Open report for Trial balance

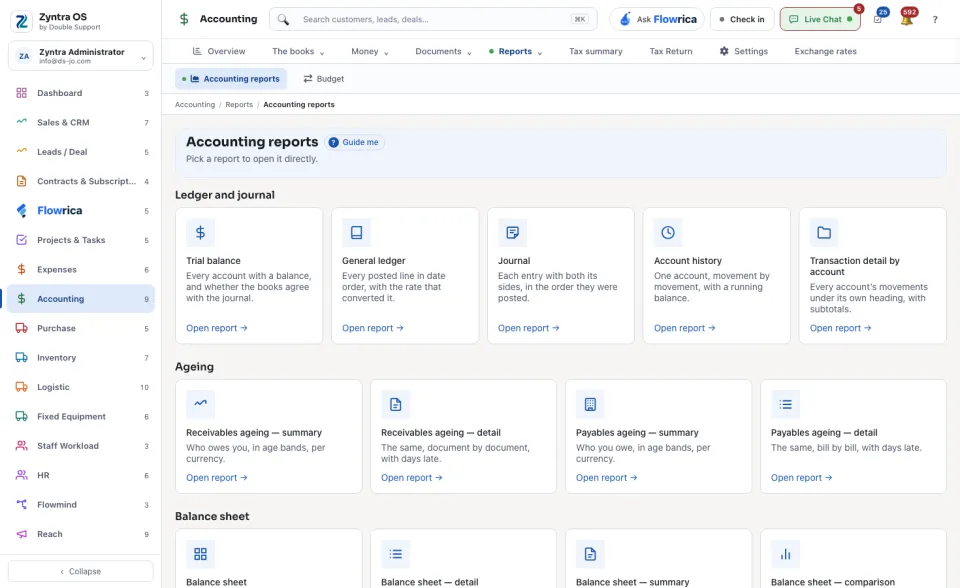(x=217, y=328)
